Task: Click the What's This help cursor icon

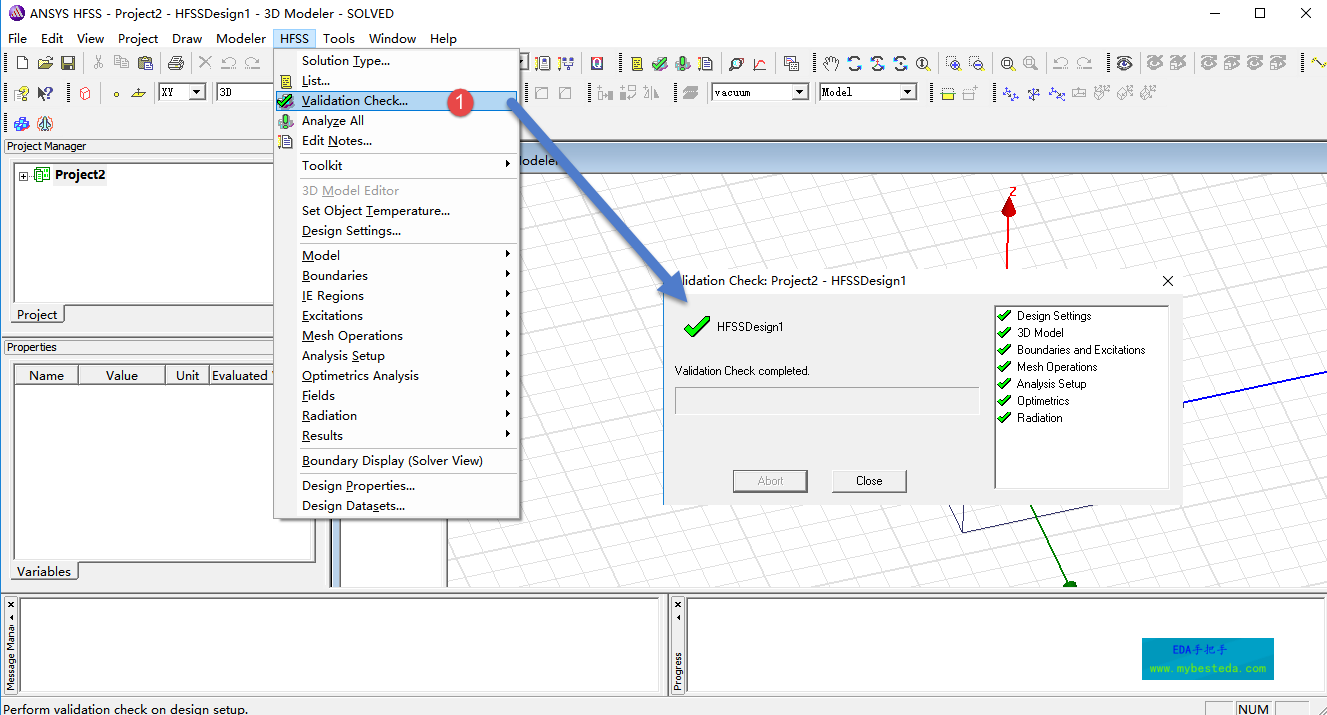Action: click(45, 93)
